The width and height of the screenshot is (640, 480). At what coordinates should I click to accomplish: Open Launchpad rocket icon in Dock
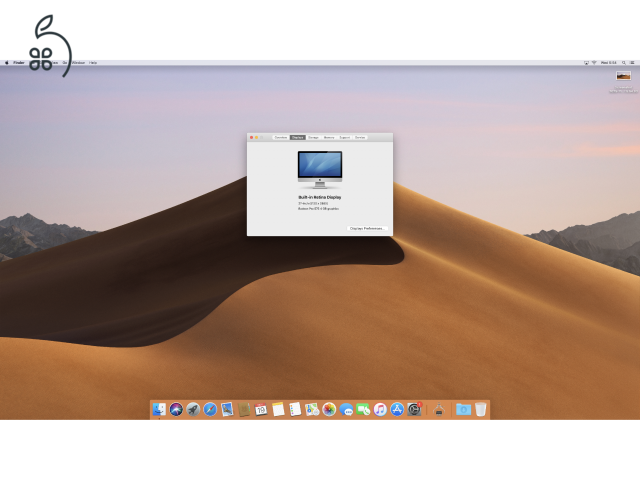[193, 409]
